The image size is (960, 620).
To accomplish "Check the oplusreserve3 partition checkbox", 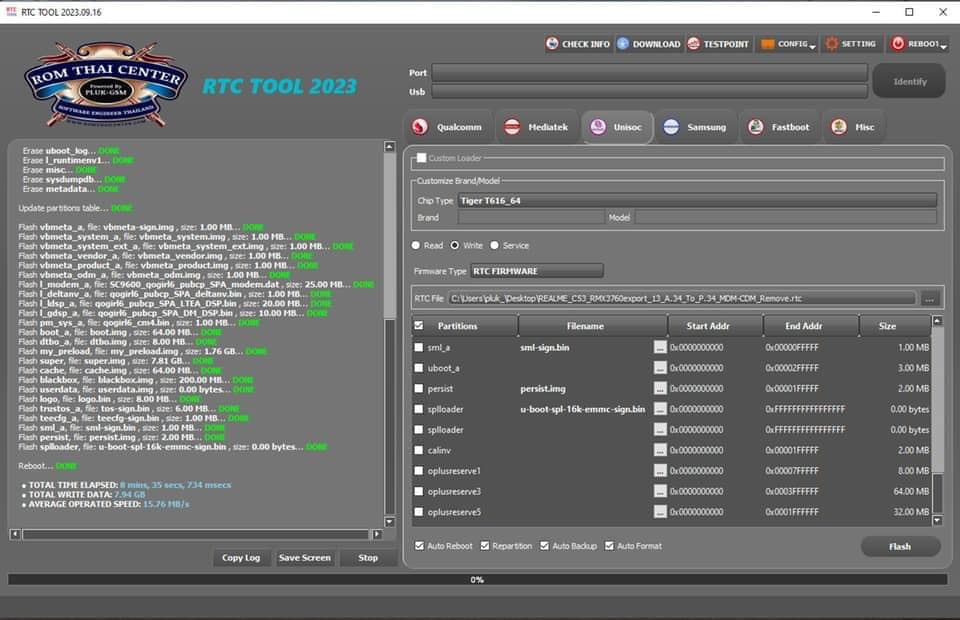I will coord(419,491).
